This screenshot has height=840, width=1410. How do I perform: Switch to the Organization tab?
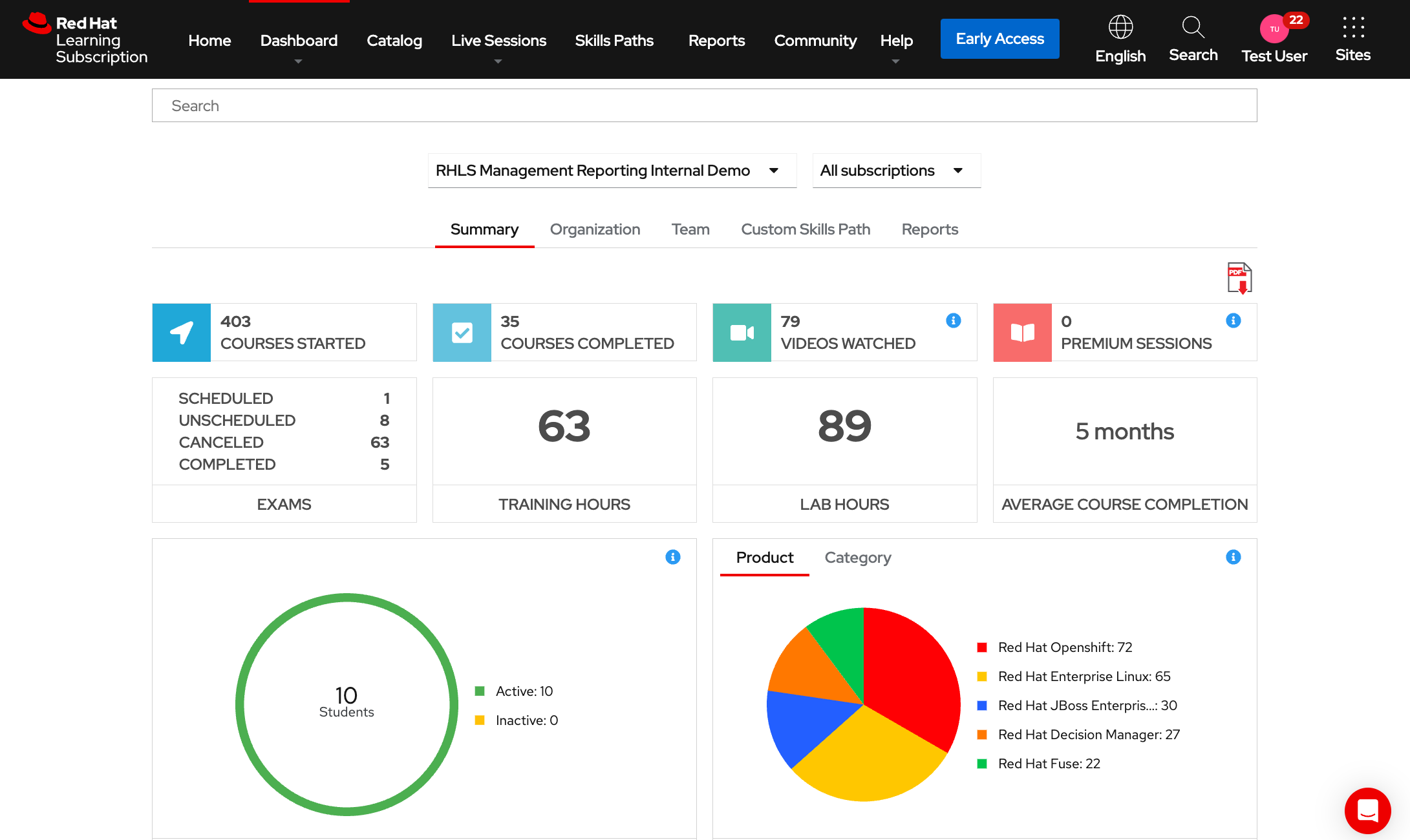(595, 229)
